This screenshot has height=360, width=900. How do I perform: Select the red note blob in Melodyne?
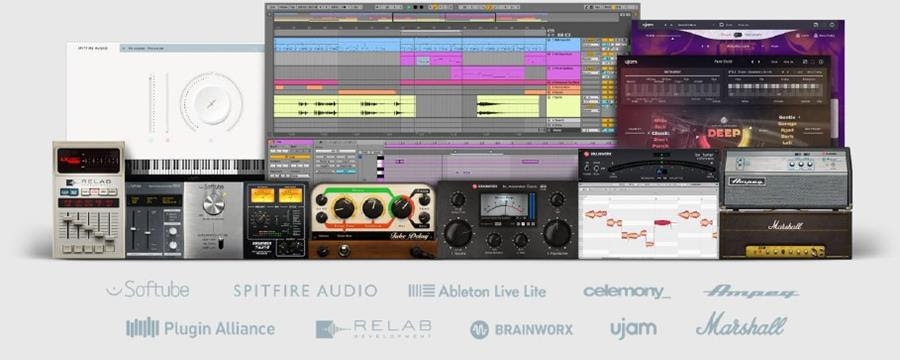[x=662, y=222]
